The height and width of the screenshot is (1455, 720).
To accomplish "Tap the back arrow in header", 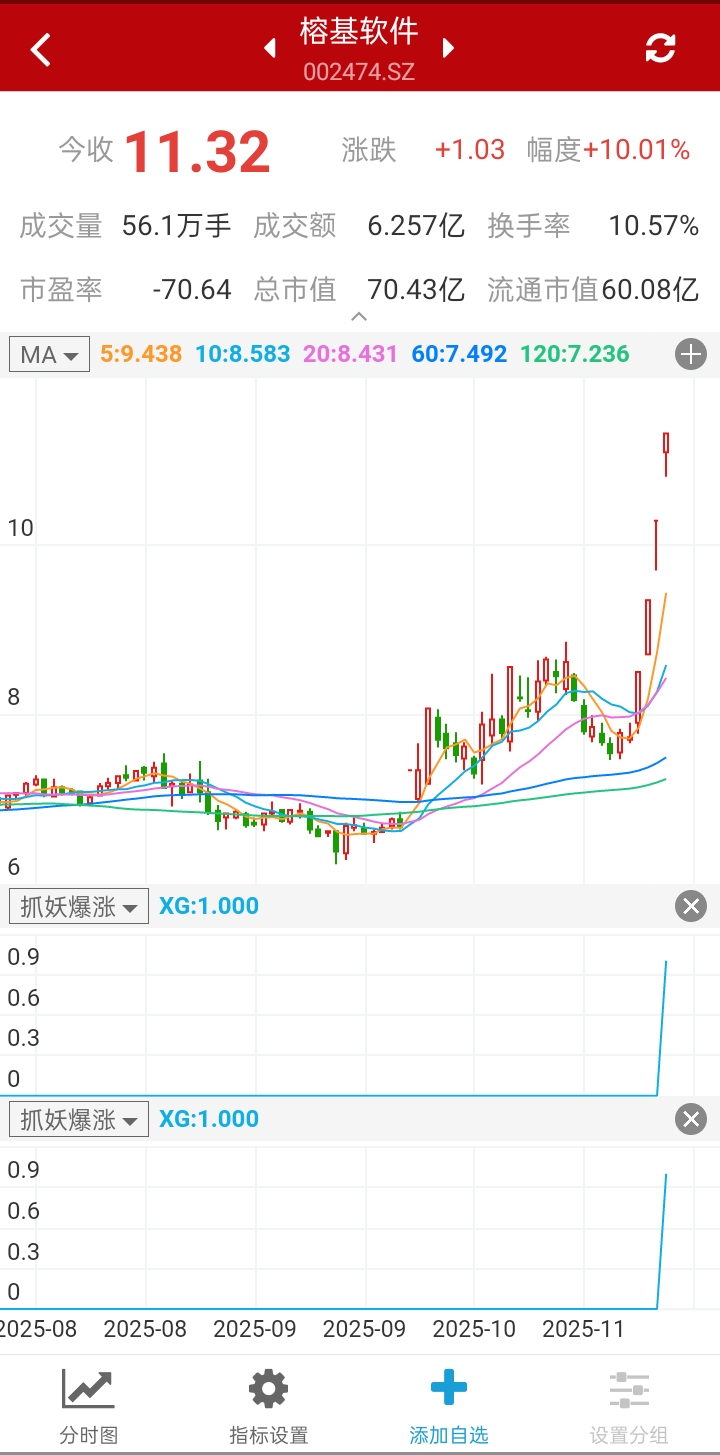I will tap(41, 49).
